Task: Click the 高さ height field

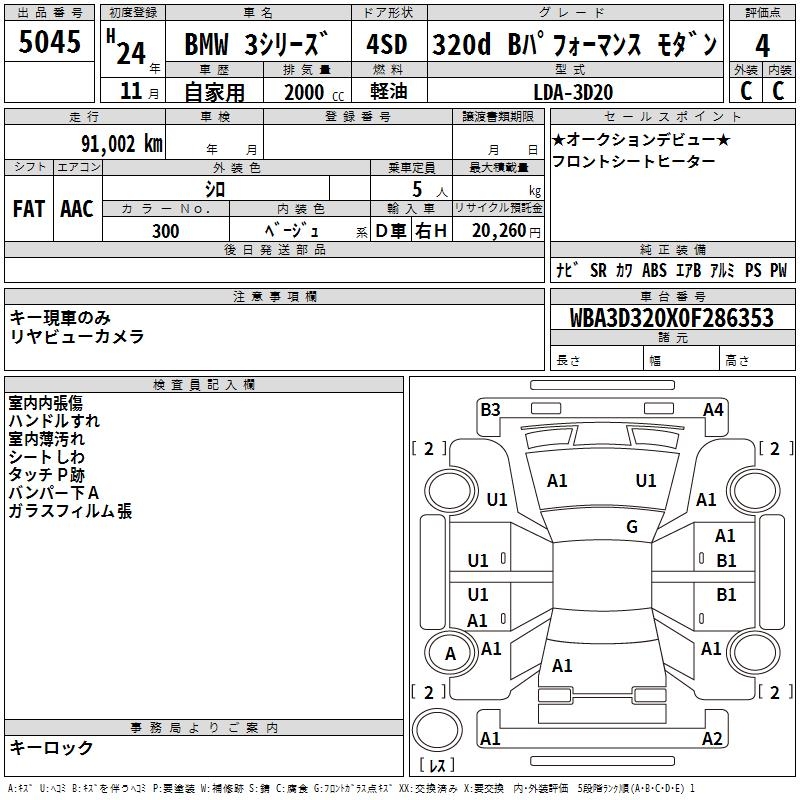Action: (757, 360)
